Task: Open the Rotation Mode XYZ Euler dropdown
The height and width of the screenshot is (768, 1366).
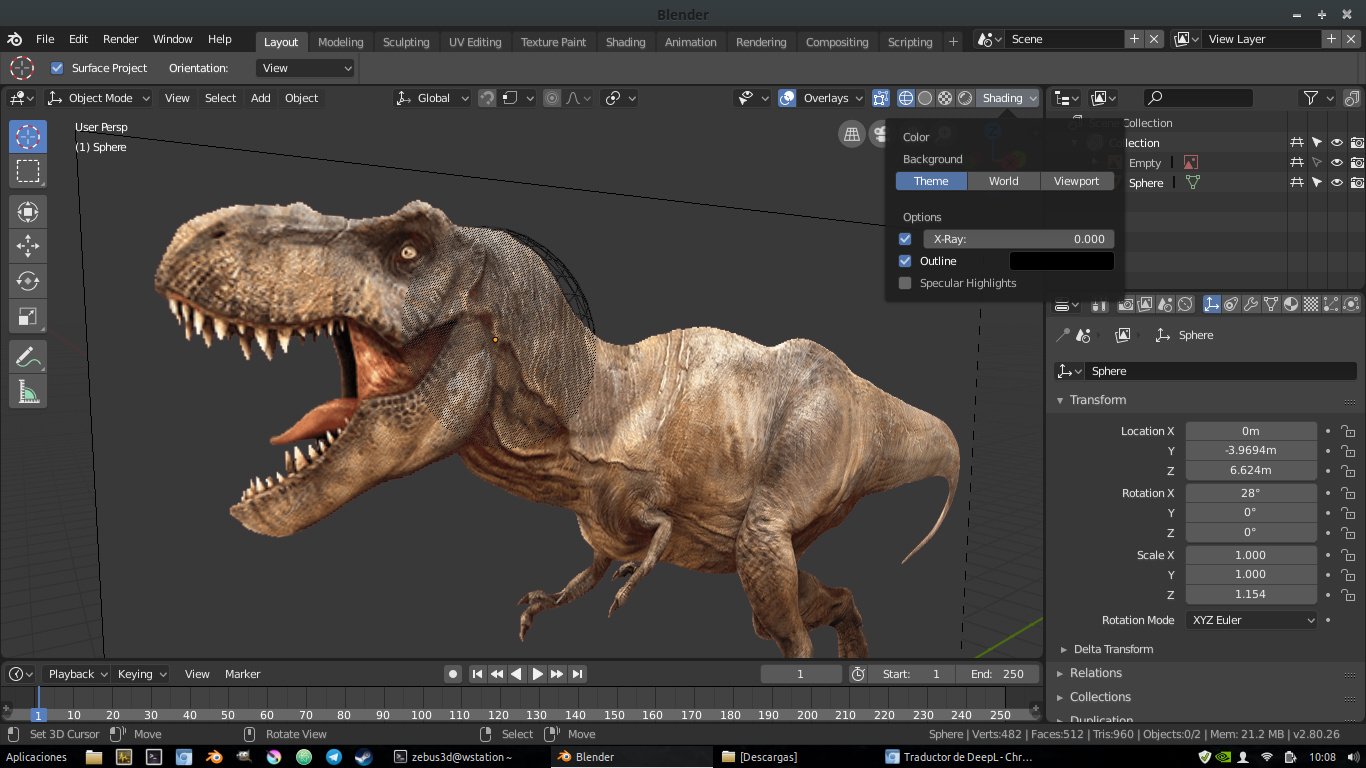Action: coord(1252,620)
